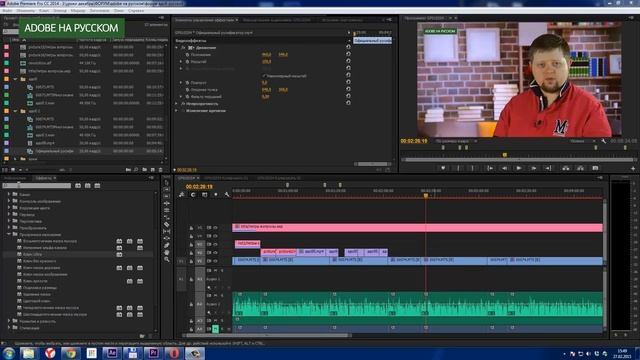640x360 pixels.
Task: Filter Effects panel by accelerated effects
Action: (78, 186)
